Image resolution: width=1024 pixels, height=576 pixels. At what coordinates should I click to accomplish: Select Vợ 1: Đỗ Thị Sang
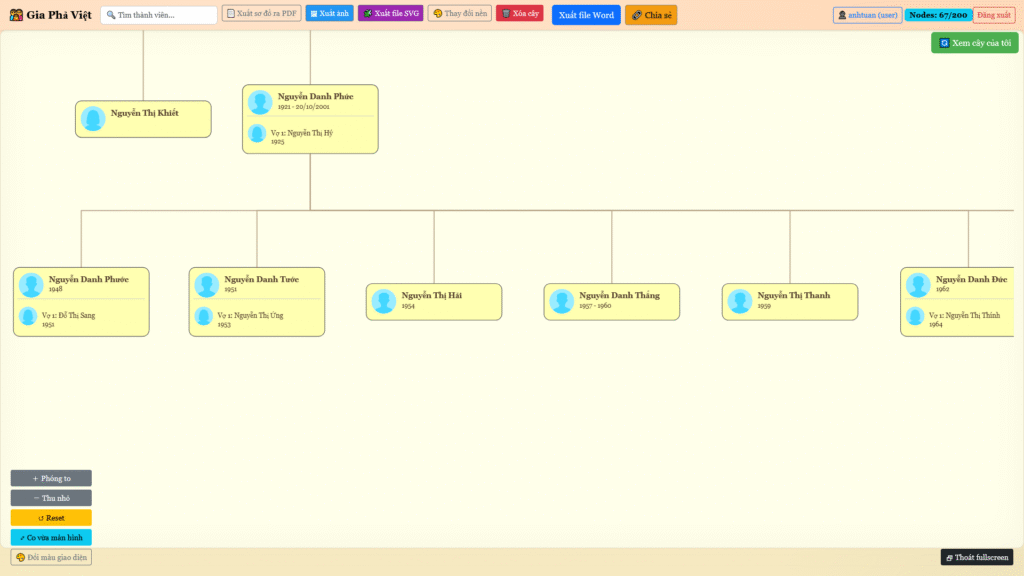click(69, 315)
